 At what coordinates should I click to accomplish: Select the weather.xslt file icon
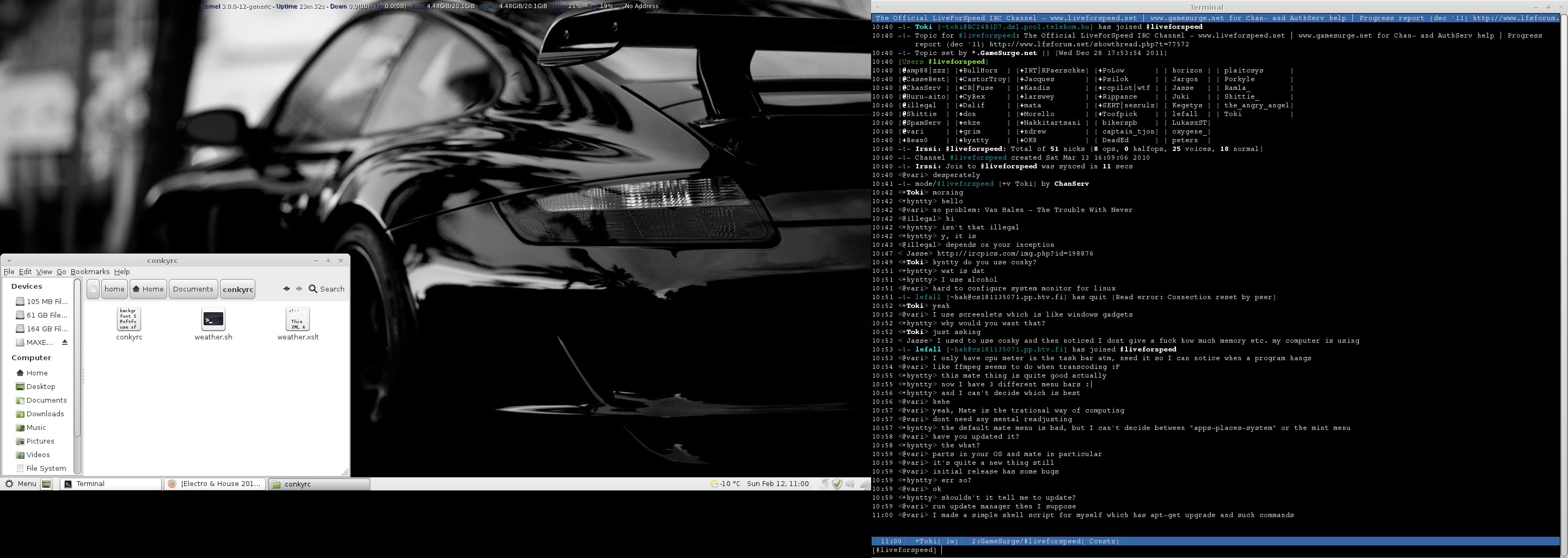(x=297, y=319)
